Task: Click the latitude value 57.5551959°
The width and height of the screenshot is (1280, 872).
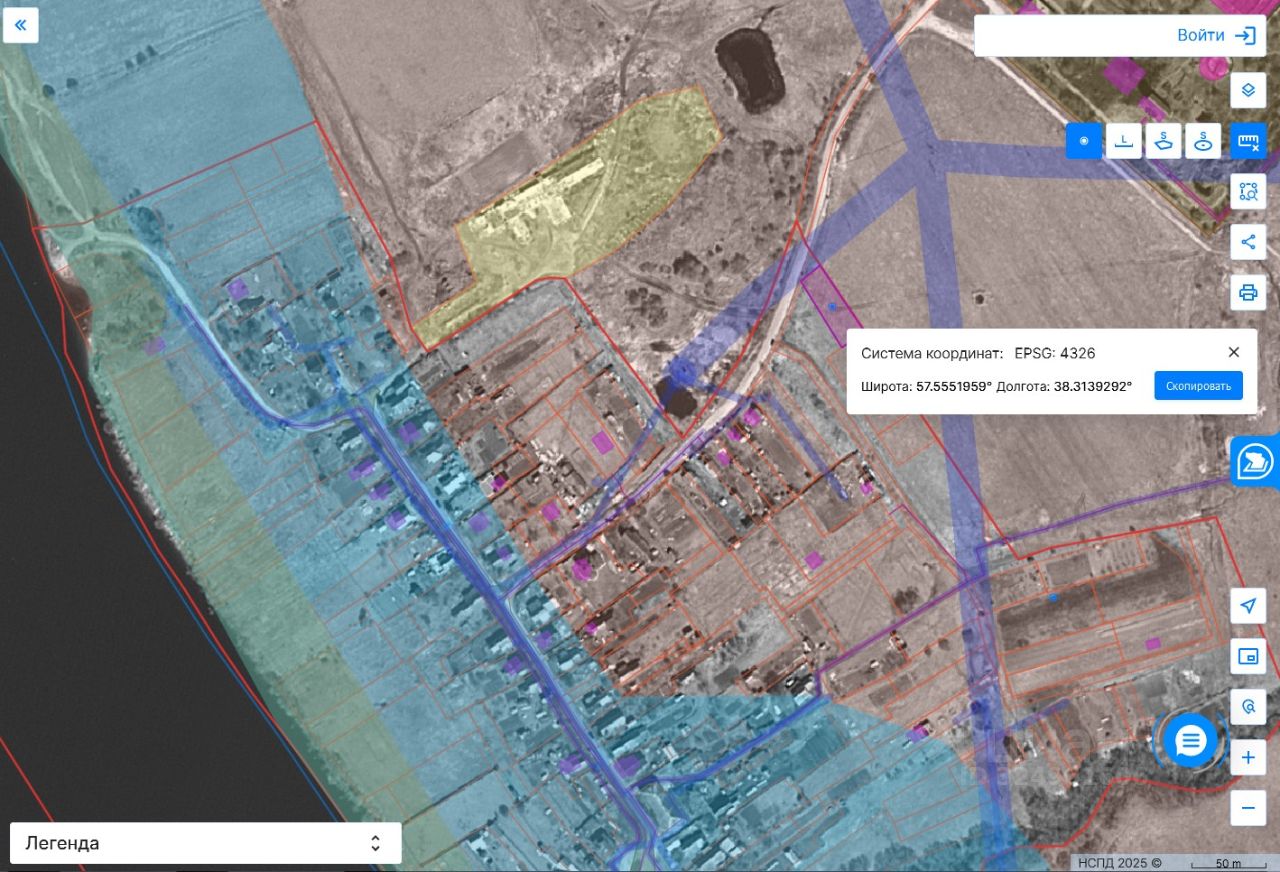Action: point(954,386)
